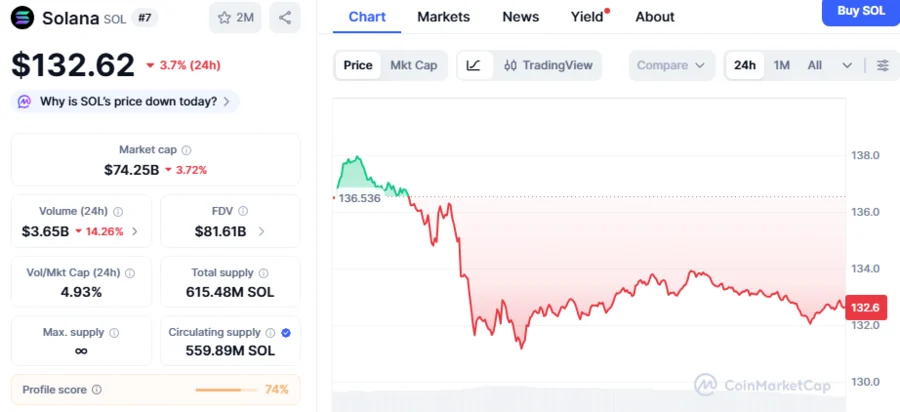Select the 24h time range
The width and height of the screenshot is (900, 412).
[x=745, y=65]
